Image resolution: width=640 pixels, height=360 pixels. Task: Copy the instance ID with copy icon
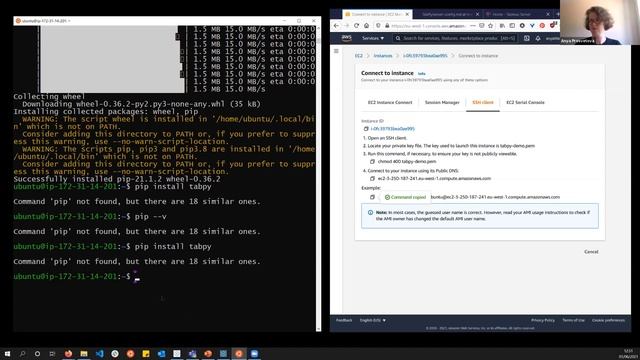366,129
